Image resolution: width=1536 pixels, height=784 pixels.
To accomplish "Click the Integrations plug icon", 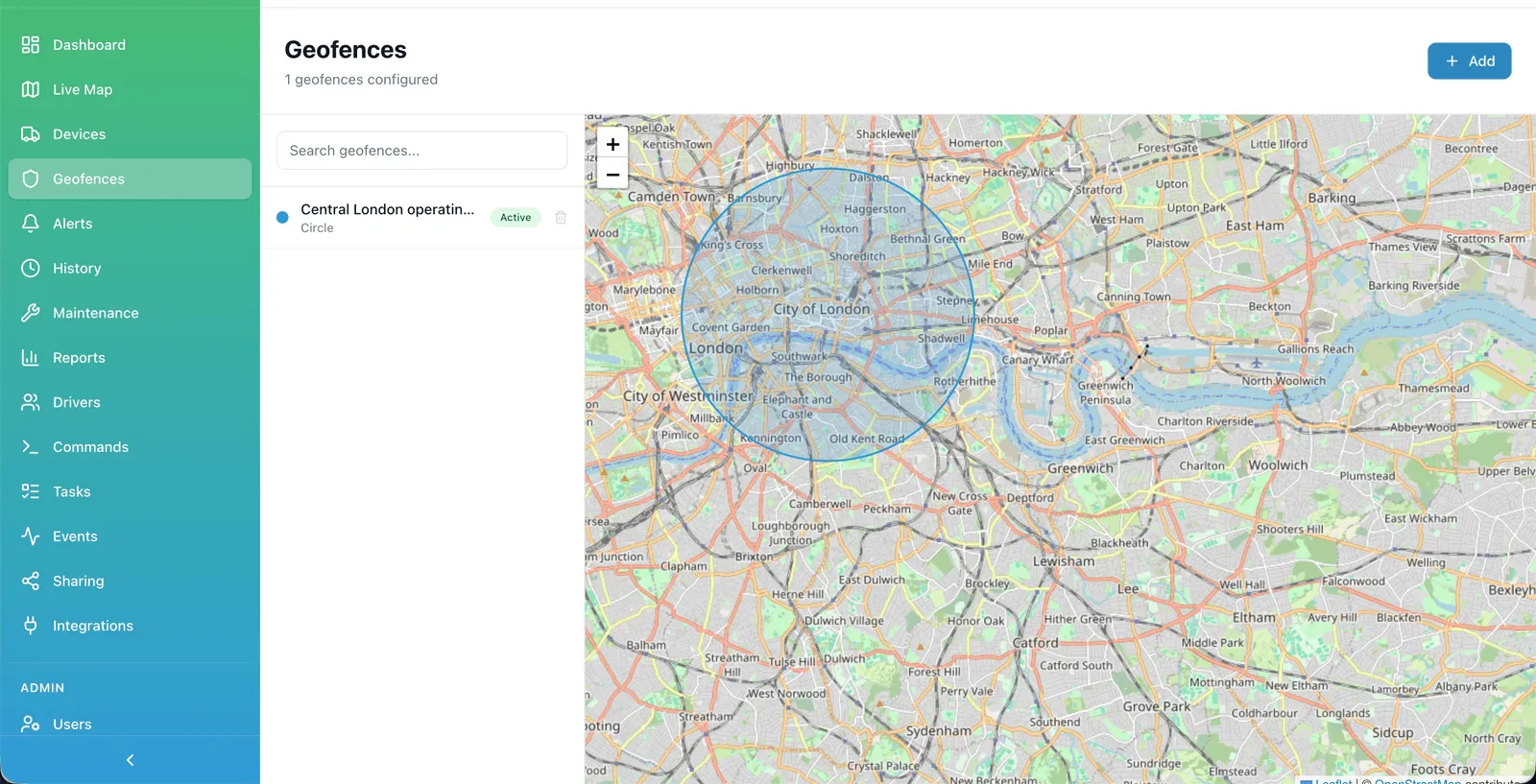I will point(31,626).
